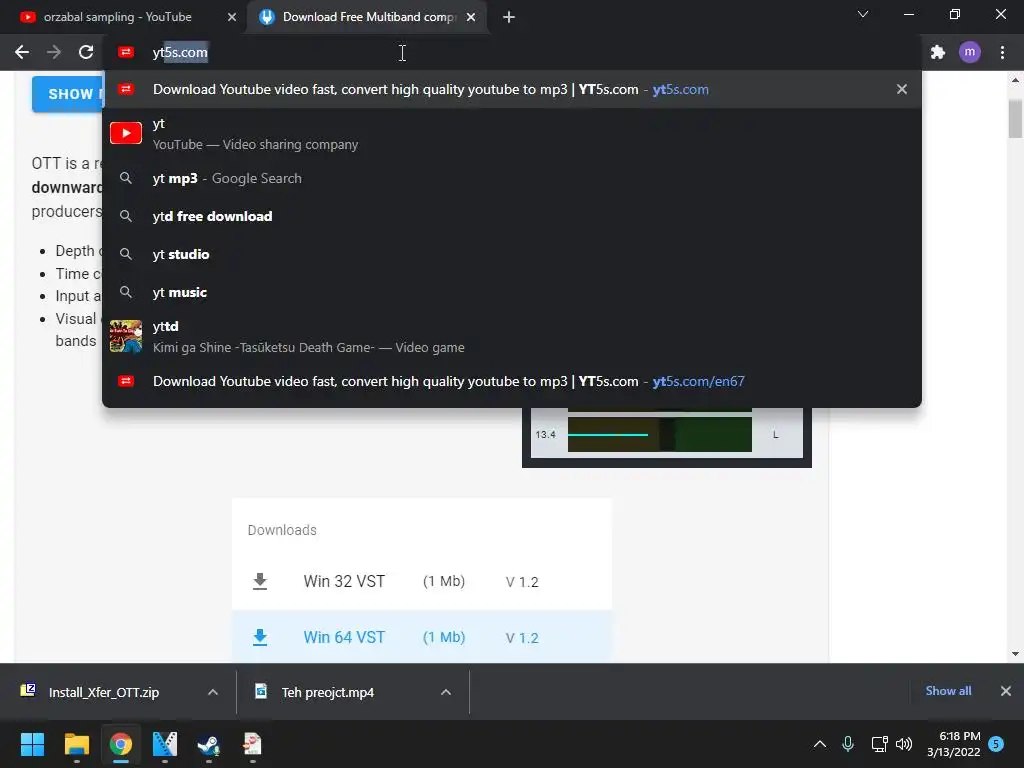Download the Win 64 VST

click(422, 637)
